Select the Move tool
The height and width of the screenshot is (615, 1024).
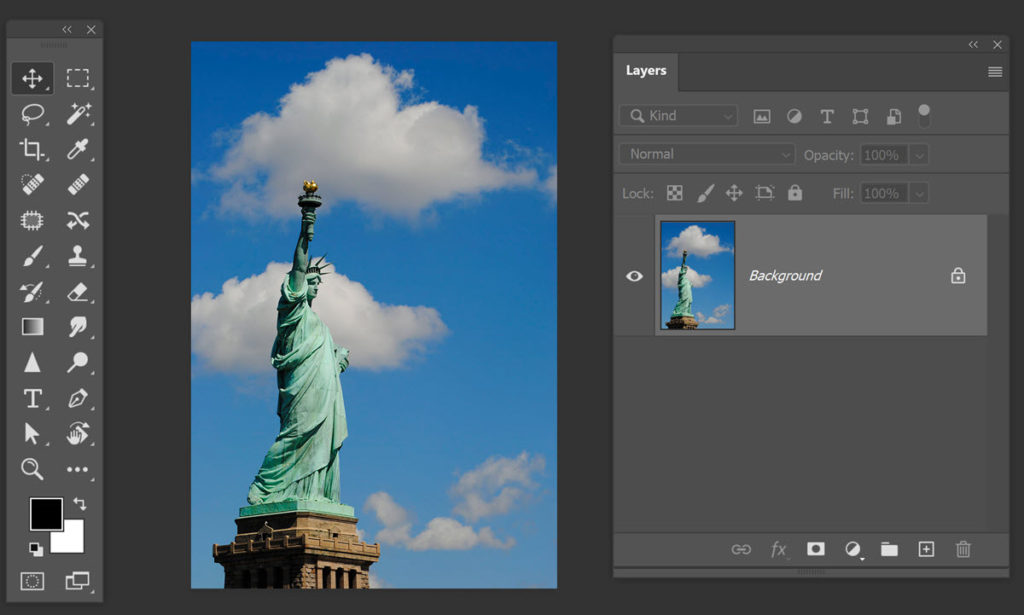tap(32, 78)
